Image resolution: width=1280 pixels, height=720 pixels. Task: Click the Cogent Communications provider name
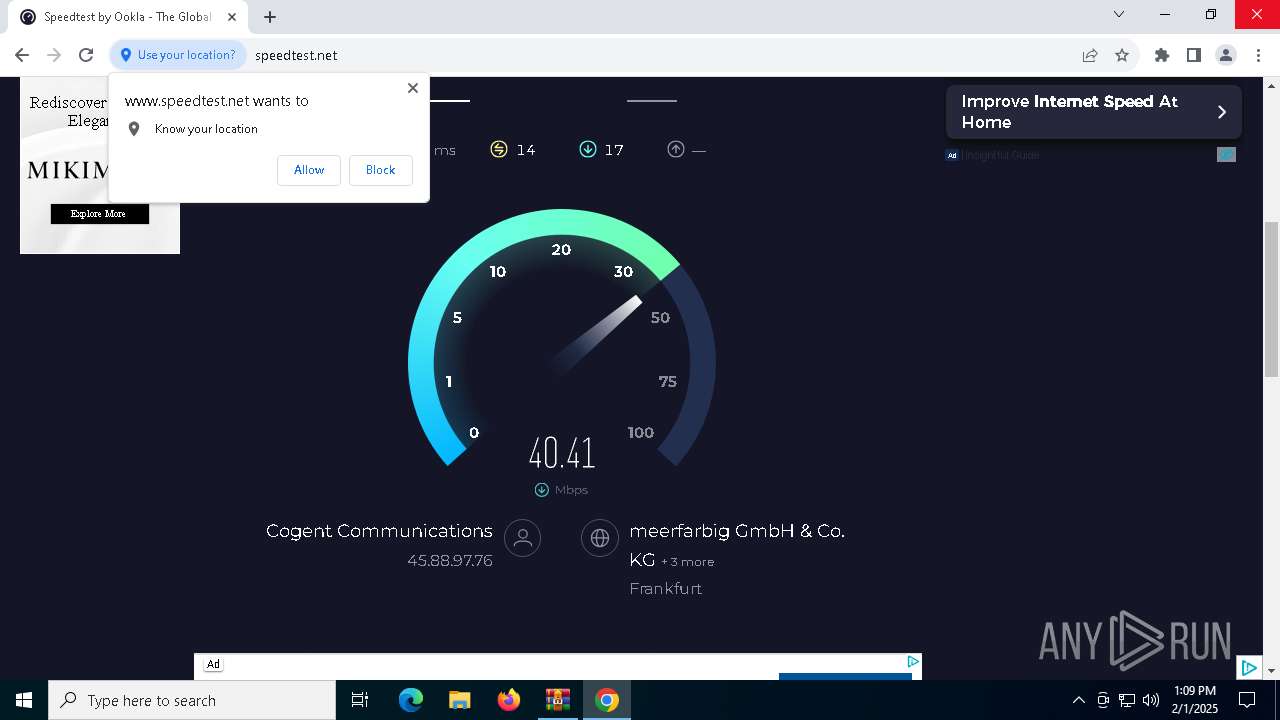point(379,531)
